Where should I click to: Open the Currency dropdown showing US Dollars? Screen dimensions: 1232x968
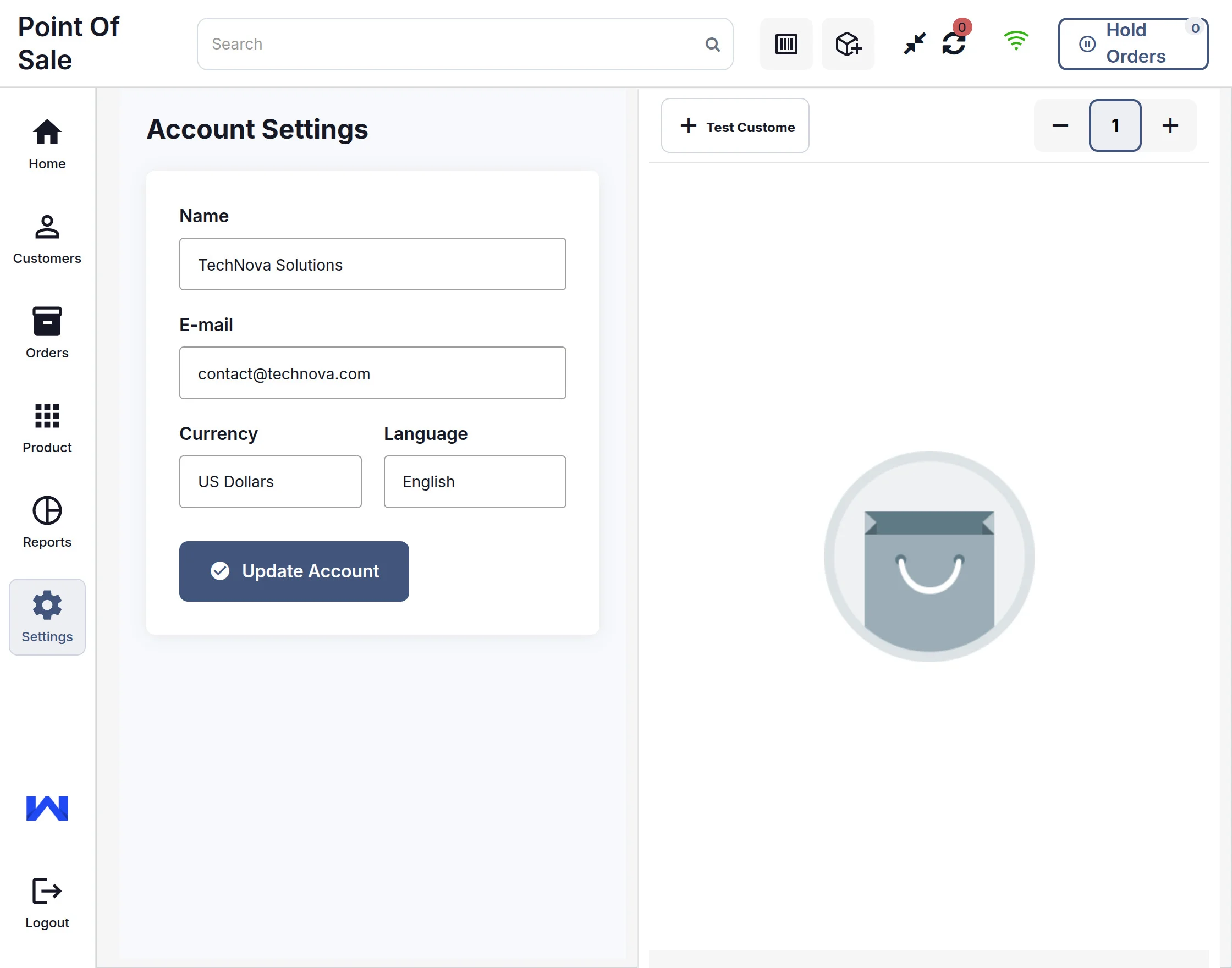point(270,482)
